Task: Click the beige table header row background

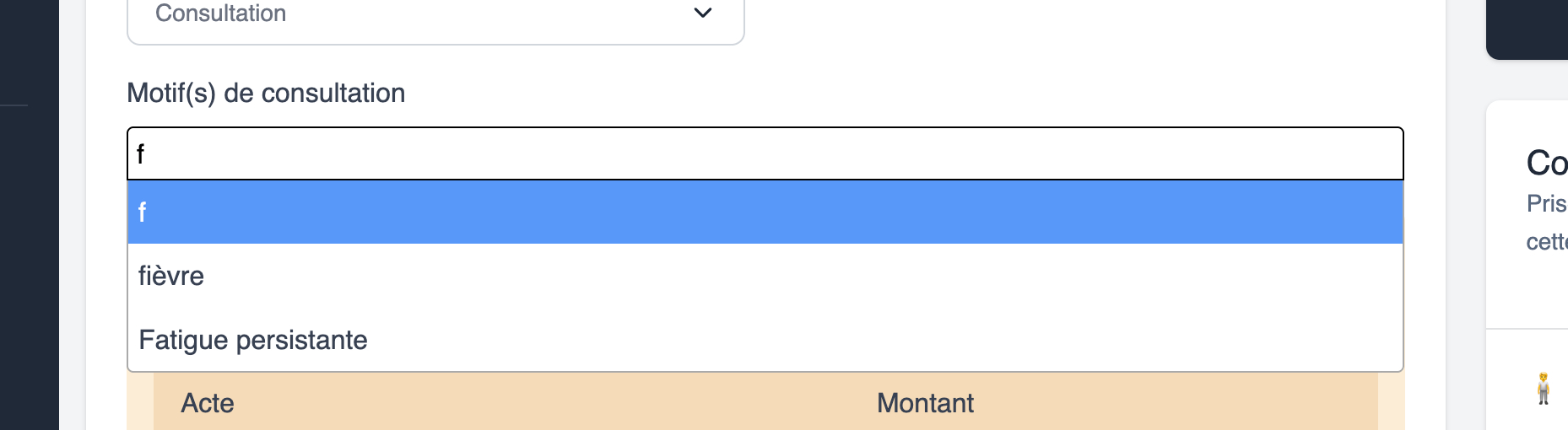Action: pyautogui.click(x=549, y=403)
